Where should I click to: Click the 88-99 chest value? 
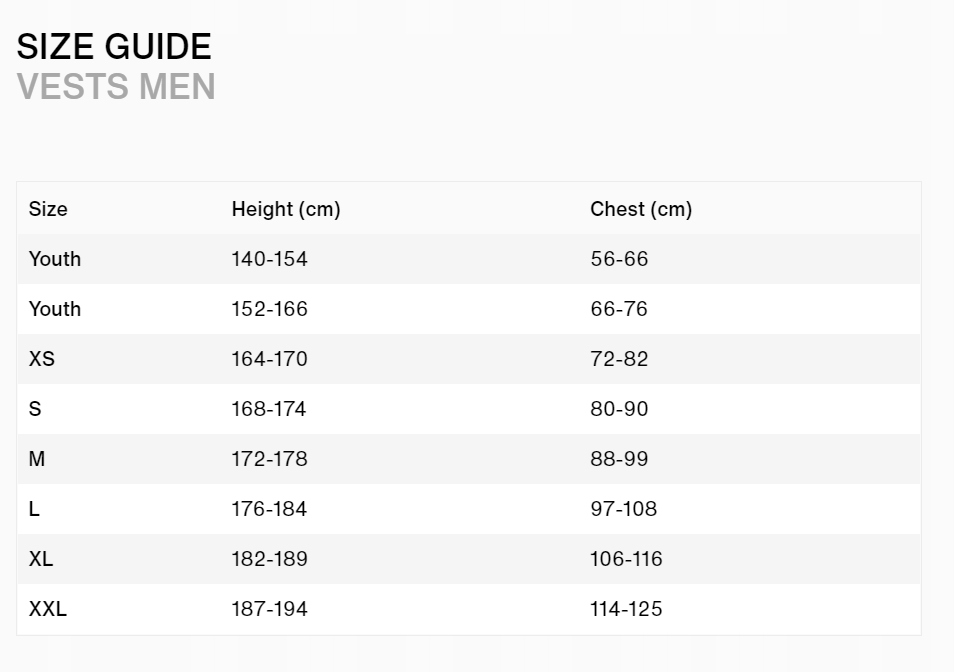[x=619, y=459]
